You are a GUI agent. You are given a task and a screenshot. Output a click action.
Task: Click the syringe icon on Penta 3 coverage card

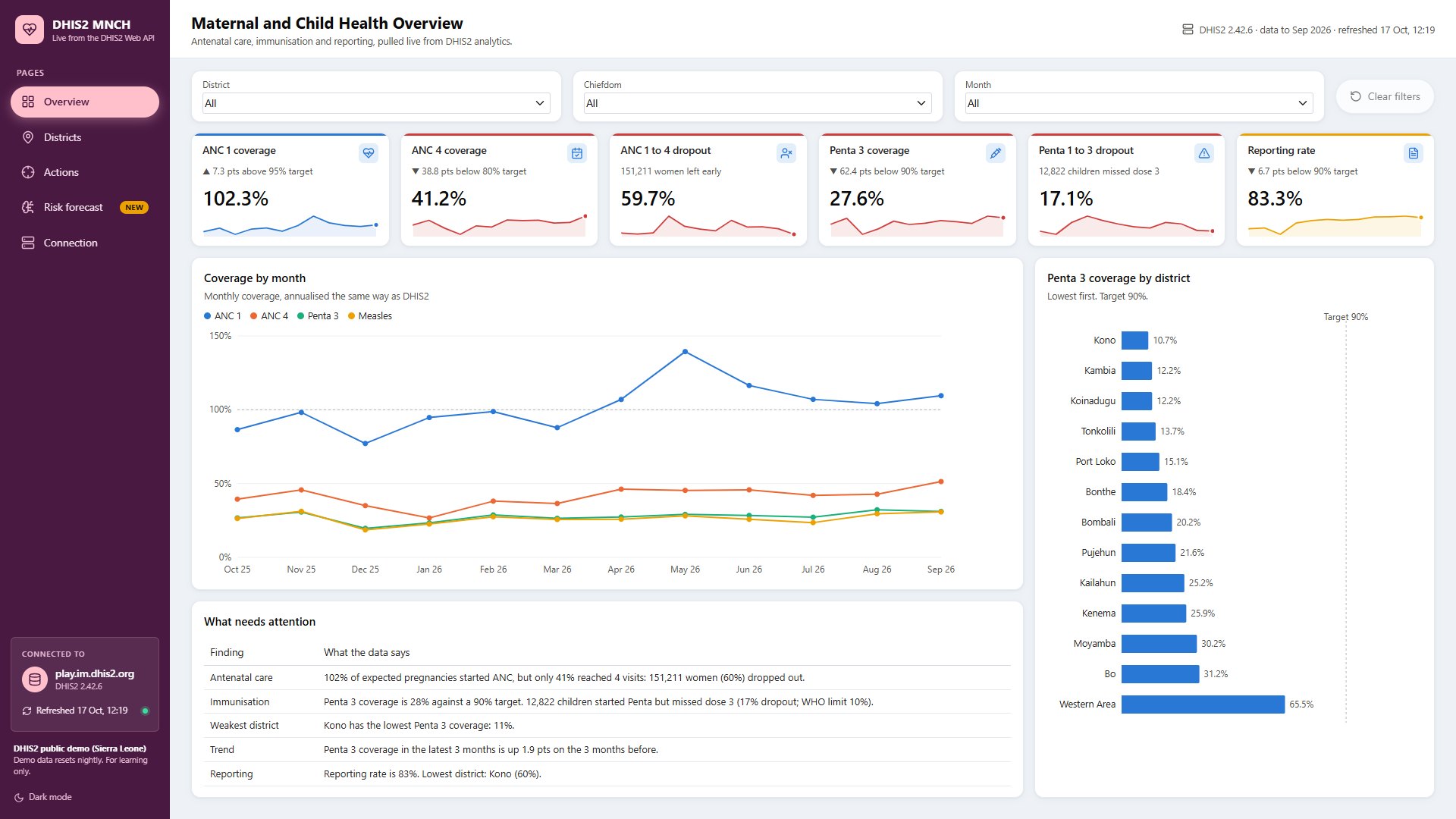click(996, 153)
